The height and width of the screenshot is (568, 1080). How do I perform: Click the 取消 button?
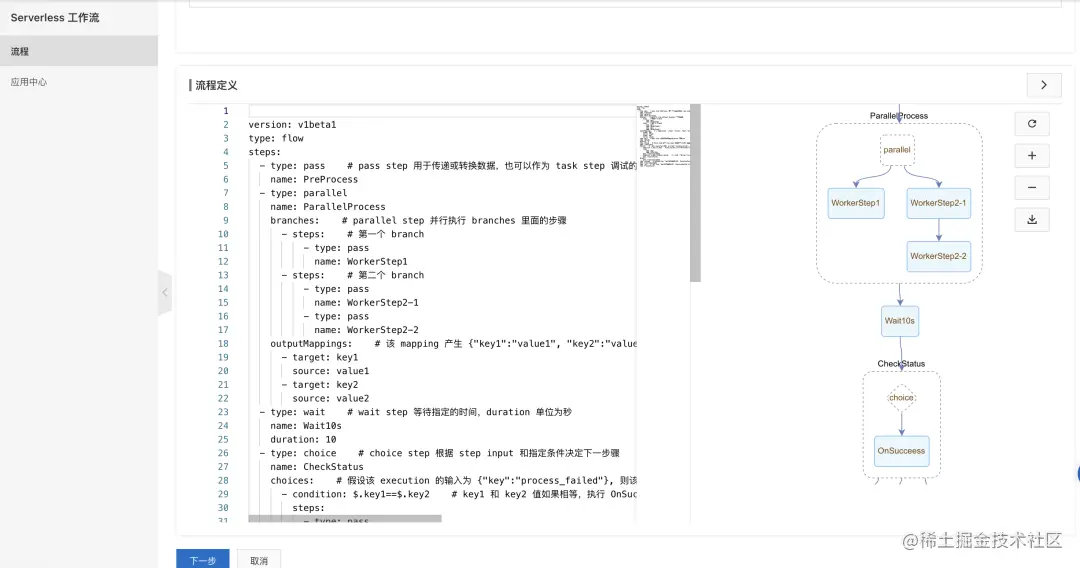coord(259,560)
